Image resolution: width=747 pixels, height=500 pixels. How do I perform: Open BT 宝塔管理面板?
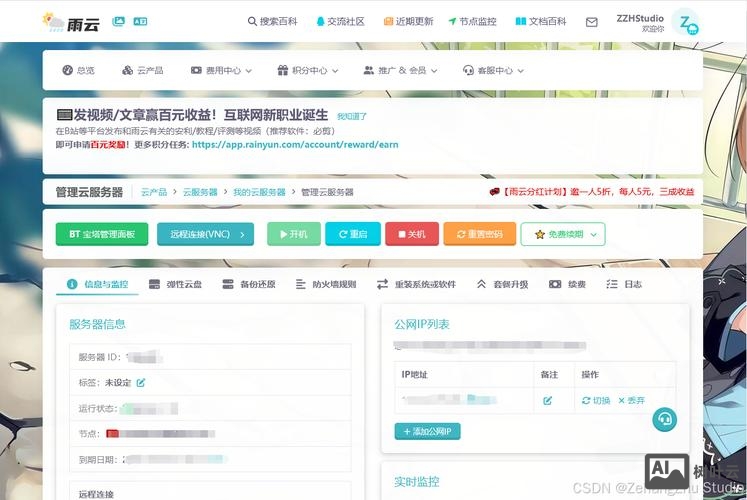click(102, 234)
